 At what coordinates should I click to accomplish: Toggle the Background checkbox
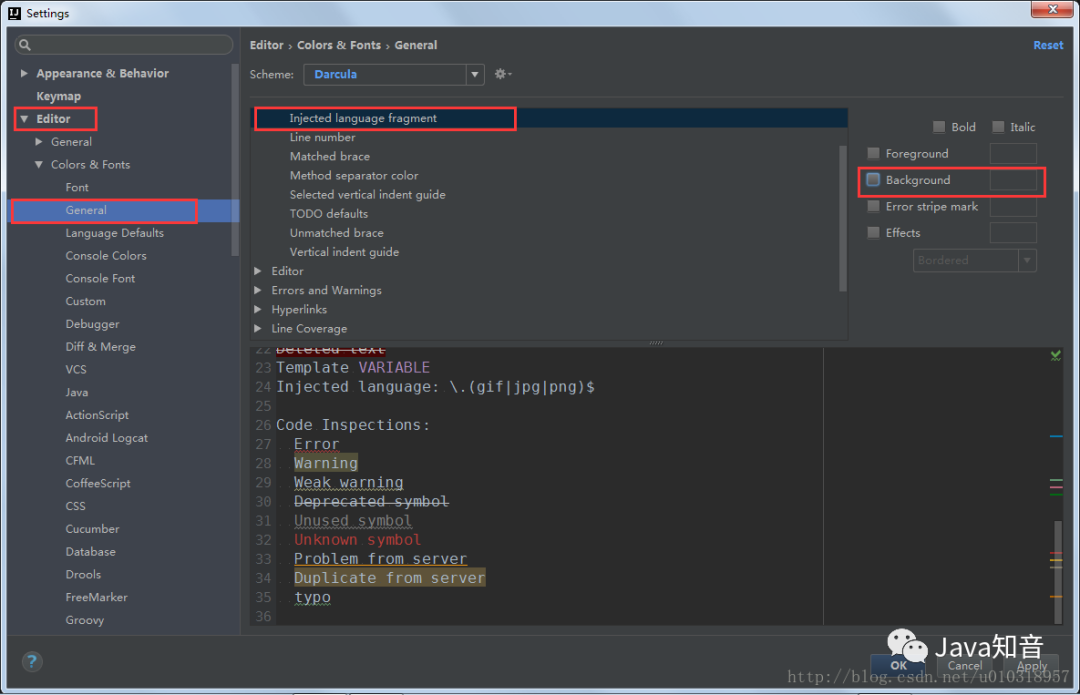click(x=873, y=180)
